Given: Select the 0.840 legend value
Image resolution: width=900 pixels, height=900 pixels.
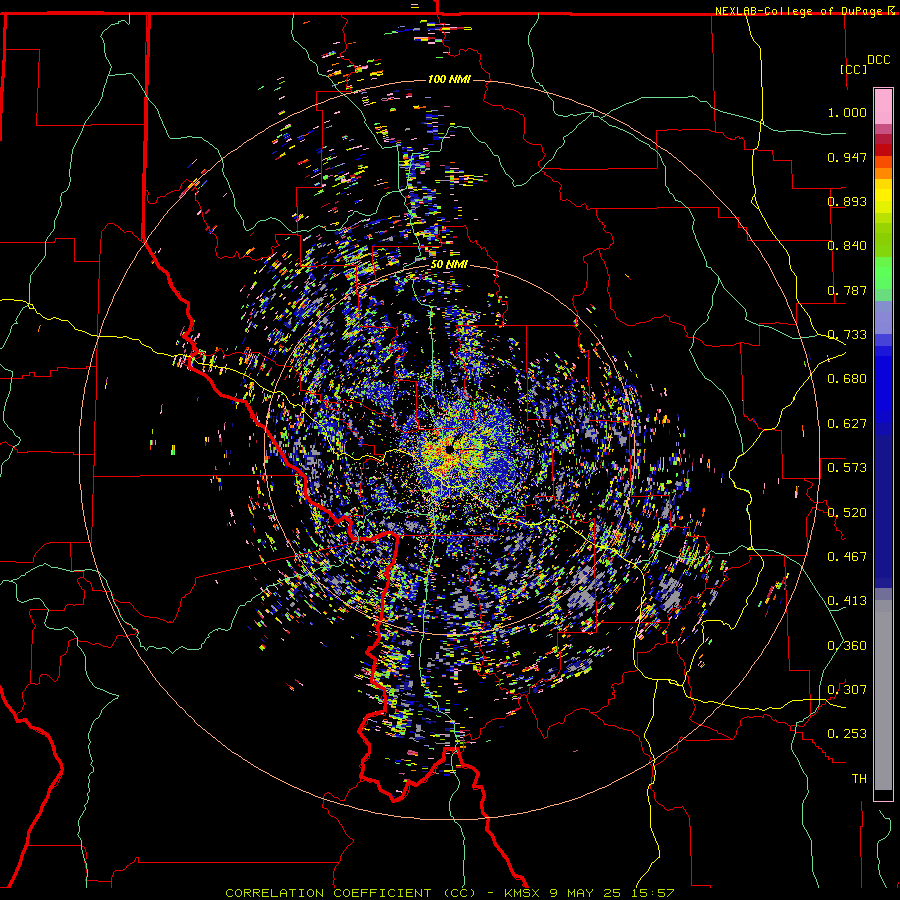Looking at the screenshot, I should point(847,246).
